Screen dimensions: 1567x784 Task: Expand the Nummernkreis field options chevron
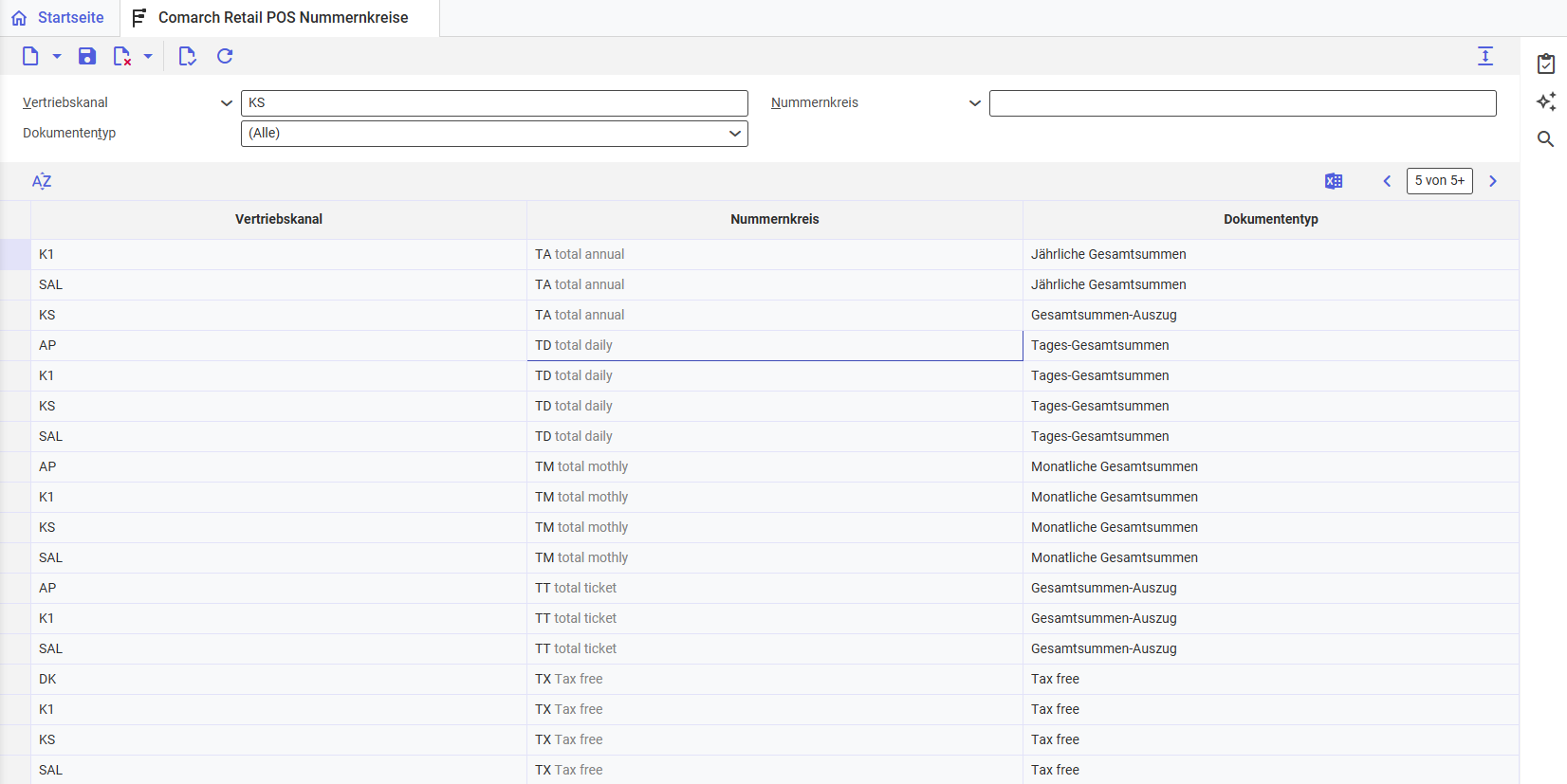[975, 103]
